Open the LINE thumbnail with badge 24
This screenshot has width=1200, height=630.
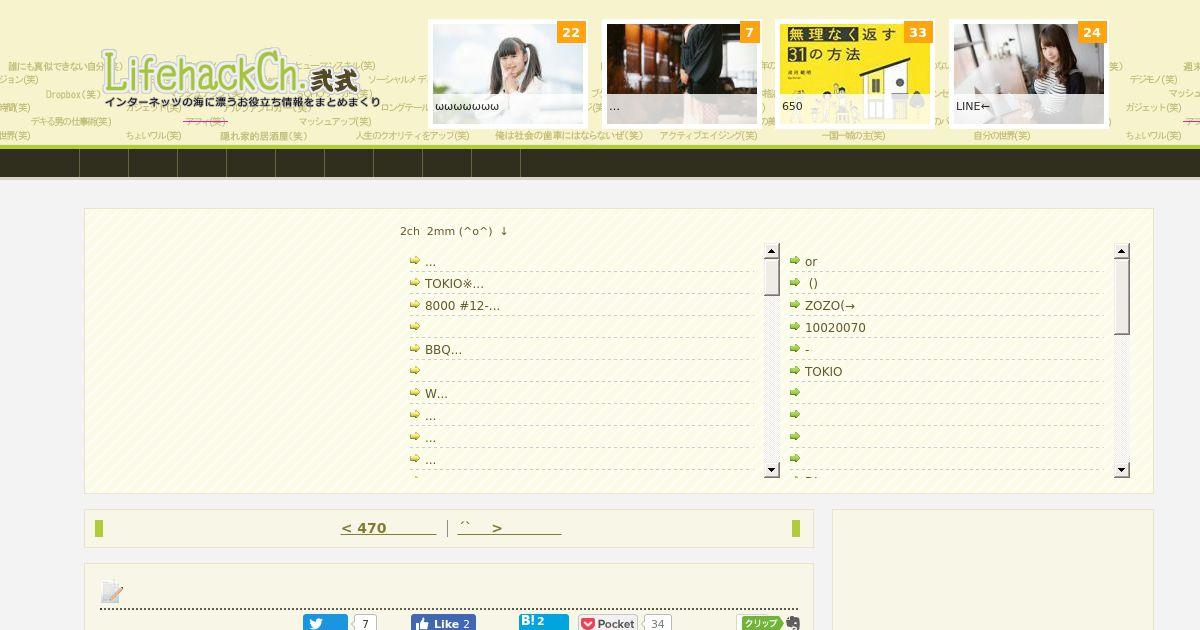(x=1029, y=74)
